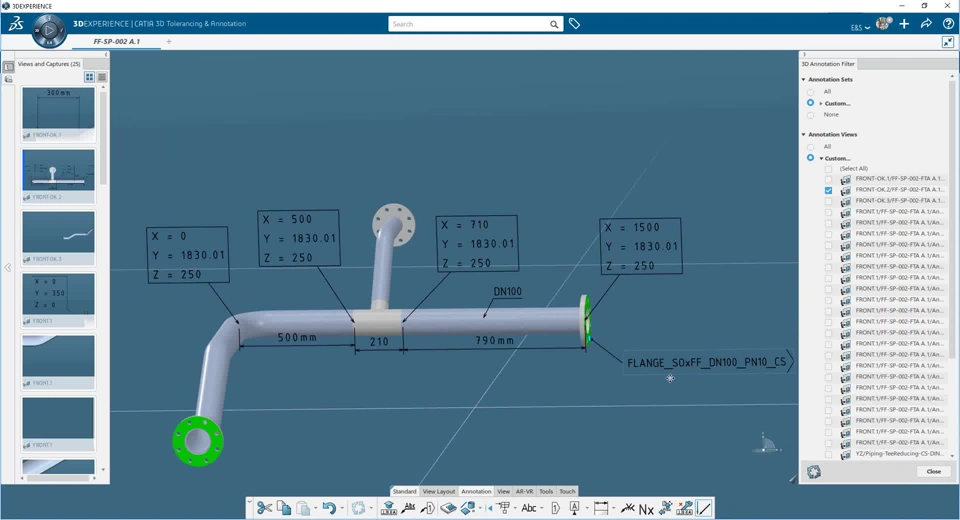Select Custom radio under Annotation Views
Screen dimensions: 960x520
[x=811, y=158]
